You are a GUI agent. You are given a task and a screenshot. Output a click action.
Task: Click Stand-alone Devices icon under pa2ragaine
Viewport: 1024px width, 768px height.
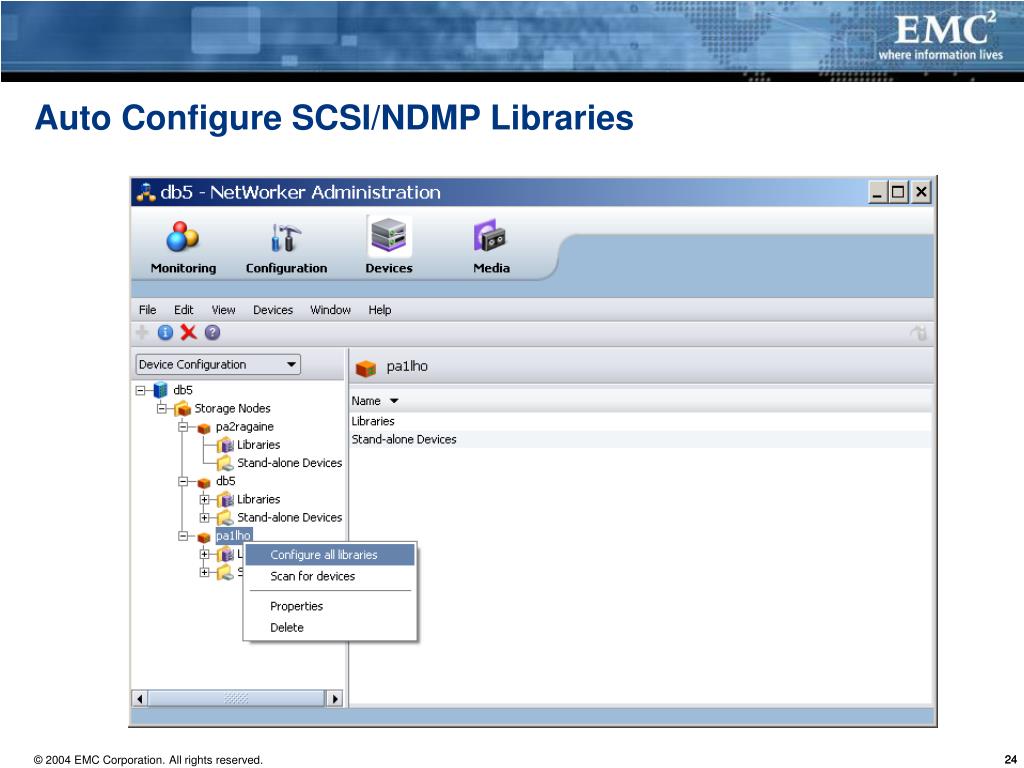tap(225, 464)
